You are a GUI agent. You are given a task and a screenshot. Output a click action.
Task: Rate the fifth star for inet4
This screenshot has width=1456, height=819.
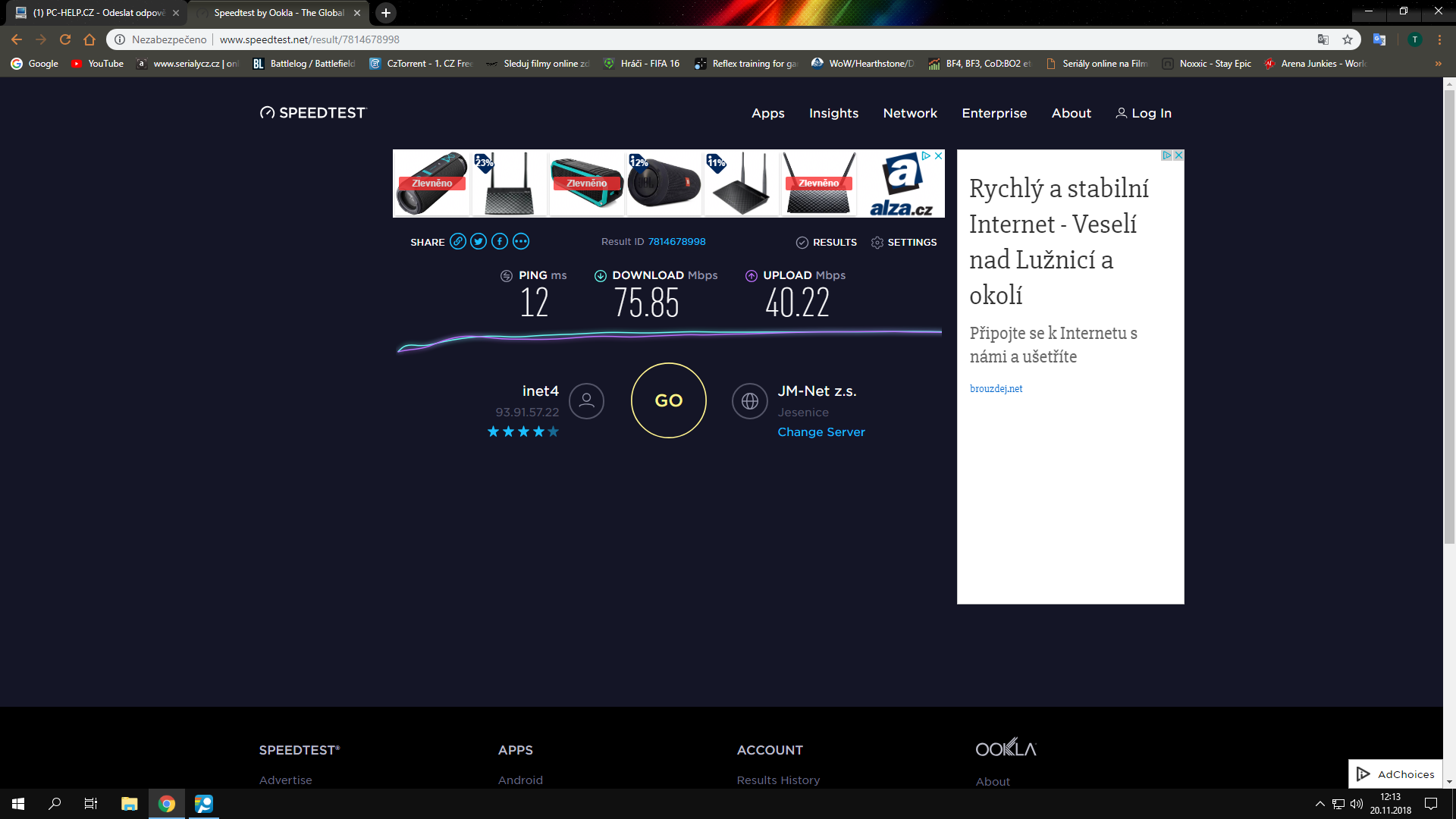[554, 432]
